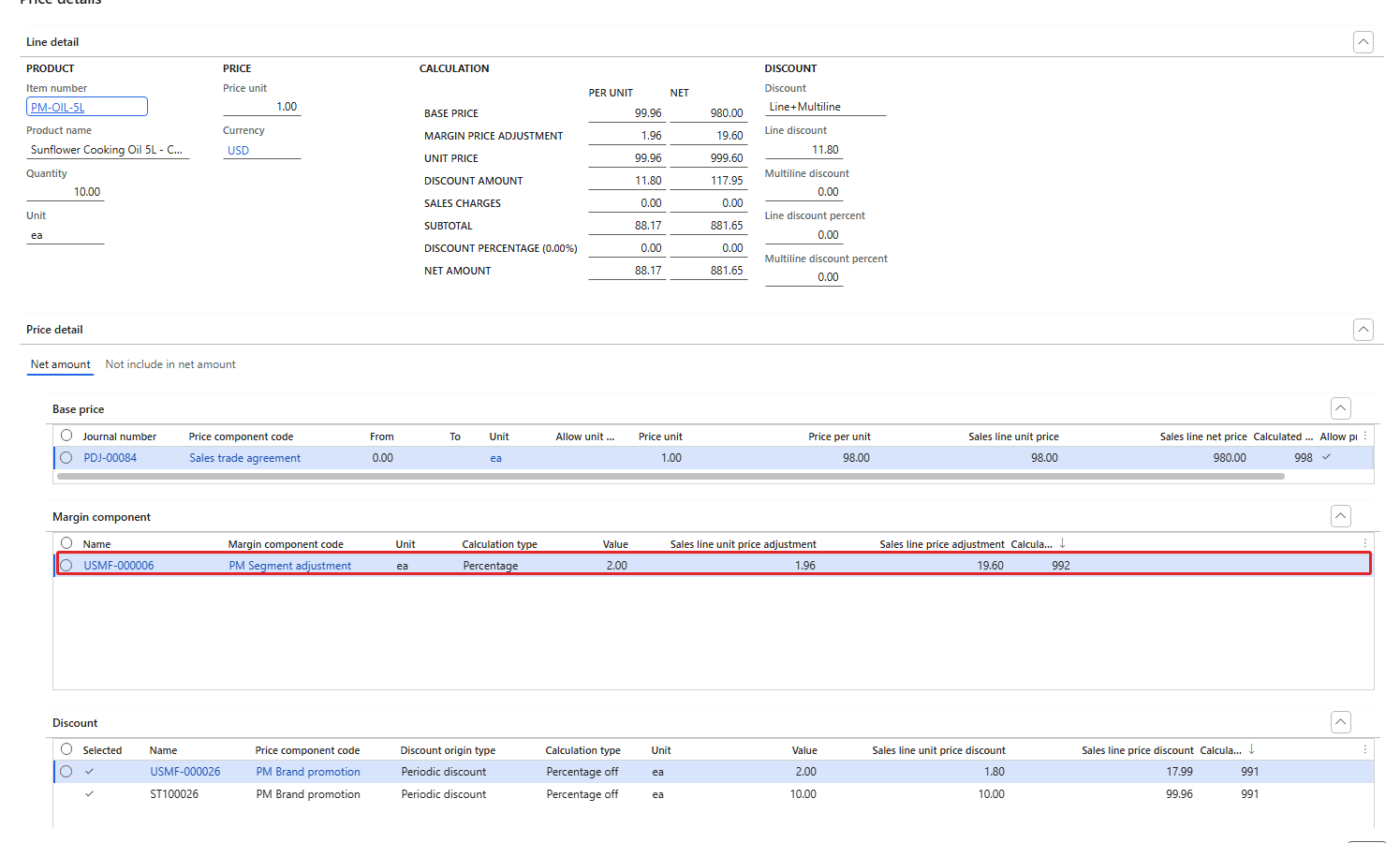This screenshot has width=1400, height=843.
Task: Toggle select-all circle in Discount grid header
Action: (66, 749)
